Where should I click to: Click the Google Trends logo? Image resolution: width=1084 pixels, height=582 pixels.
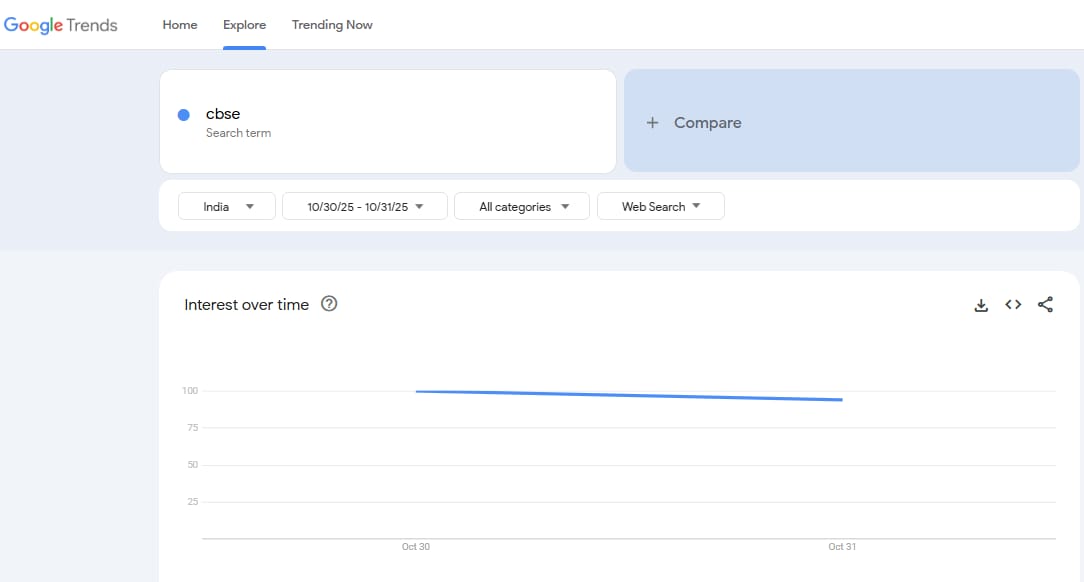click(x=61, y=25)
